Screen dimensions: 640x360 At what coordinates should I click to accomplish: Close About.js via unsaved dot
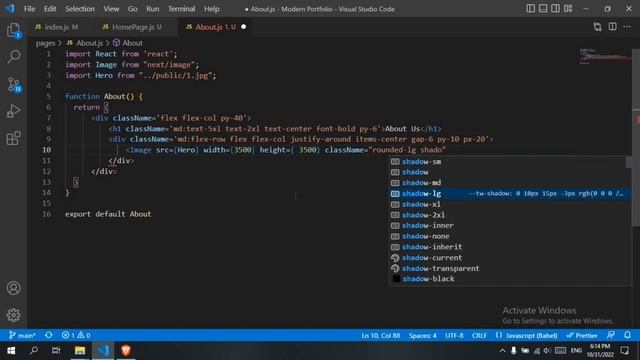pos(244,27)
